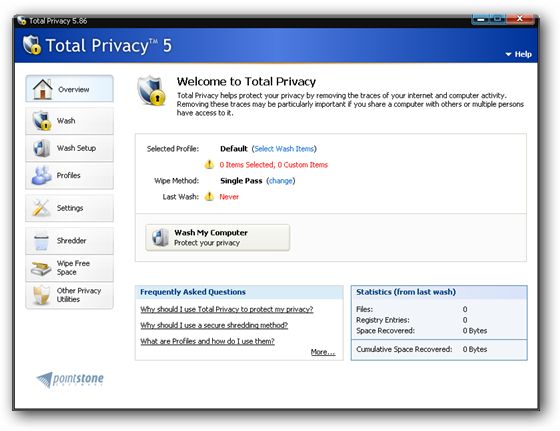Minimize the Total Privacy window
560x431 pixels.
coord(480,19)
